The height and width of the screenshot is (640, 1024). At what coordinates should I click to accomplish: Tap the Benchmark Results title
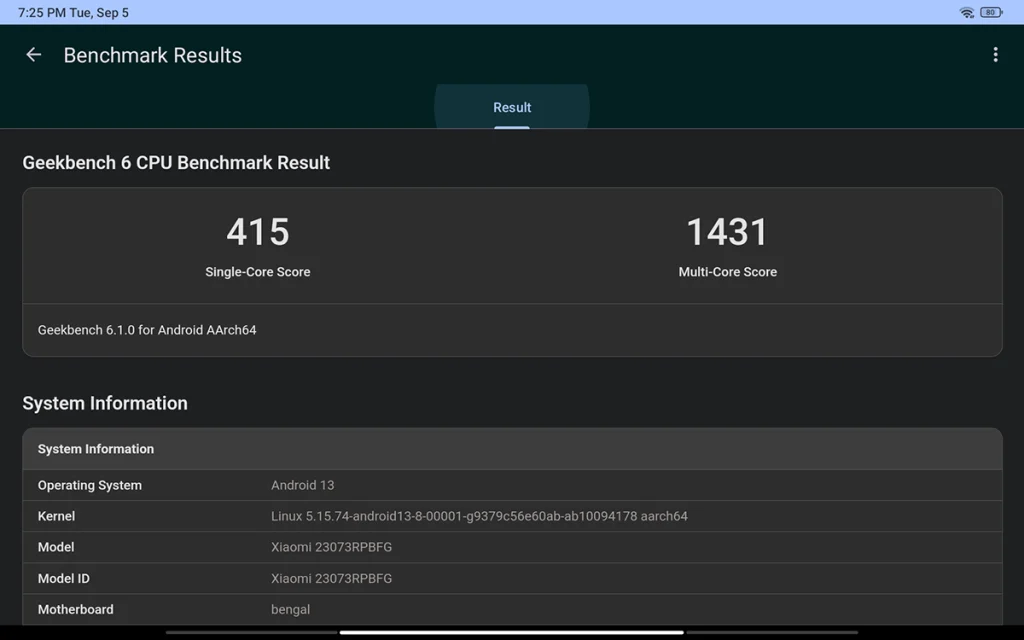[153, 56]
